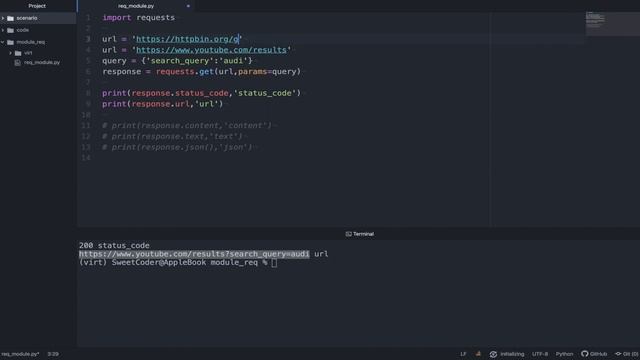Screen dimensions: 640x360
Task: Click the orange warning icon in the status bar
Action: pos(478,354)
